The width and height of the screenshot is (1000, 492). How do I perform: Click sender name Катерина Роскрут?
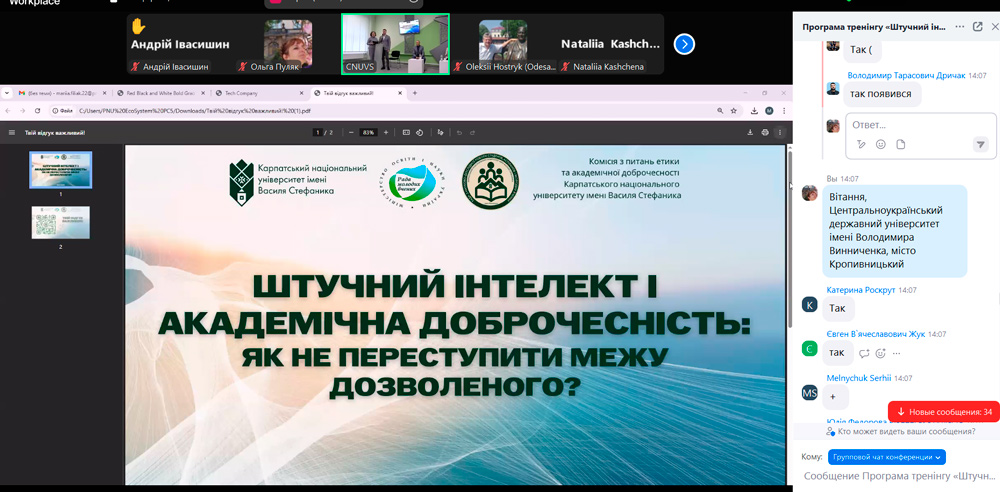coord(861,290)
